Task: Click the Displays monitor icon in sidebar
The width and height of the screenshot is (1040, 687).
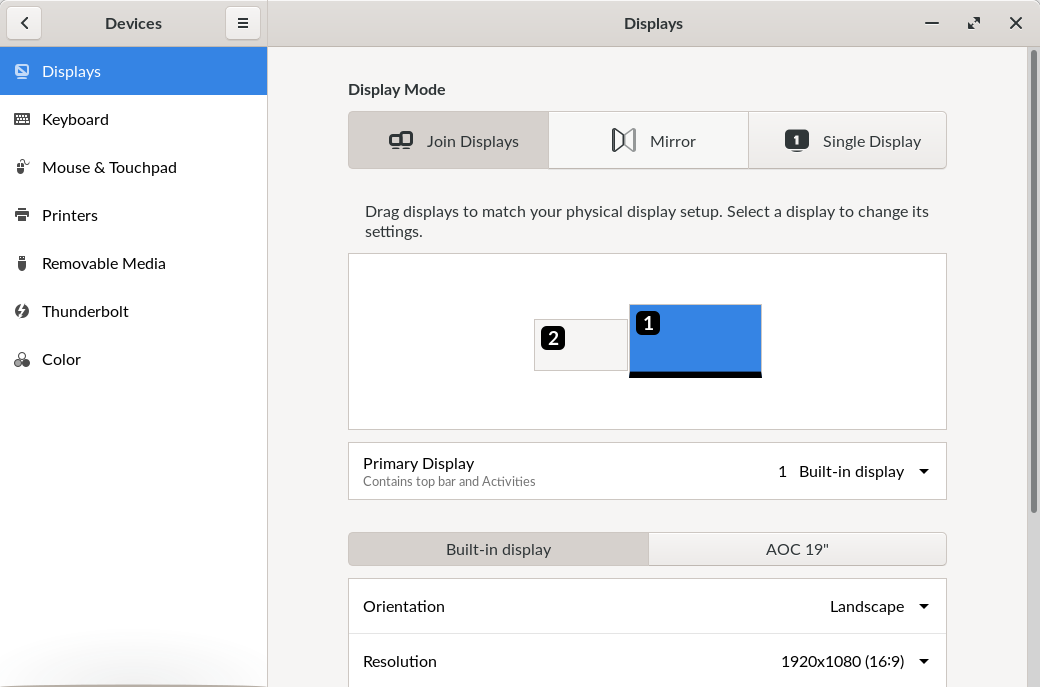Action: point(22,71)
